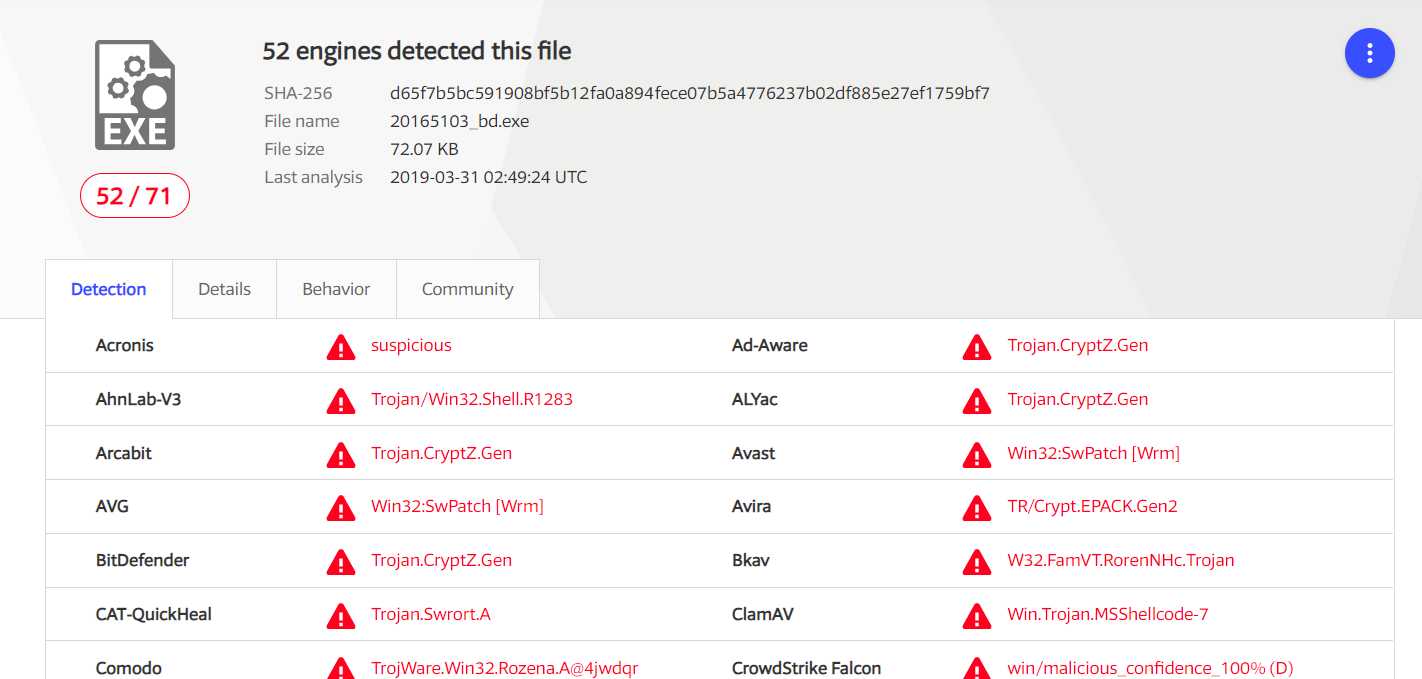Click the ClamAV engine name

click(x=763, y=614)
